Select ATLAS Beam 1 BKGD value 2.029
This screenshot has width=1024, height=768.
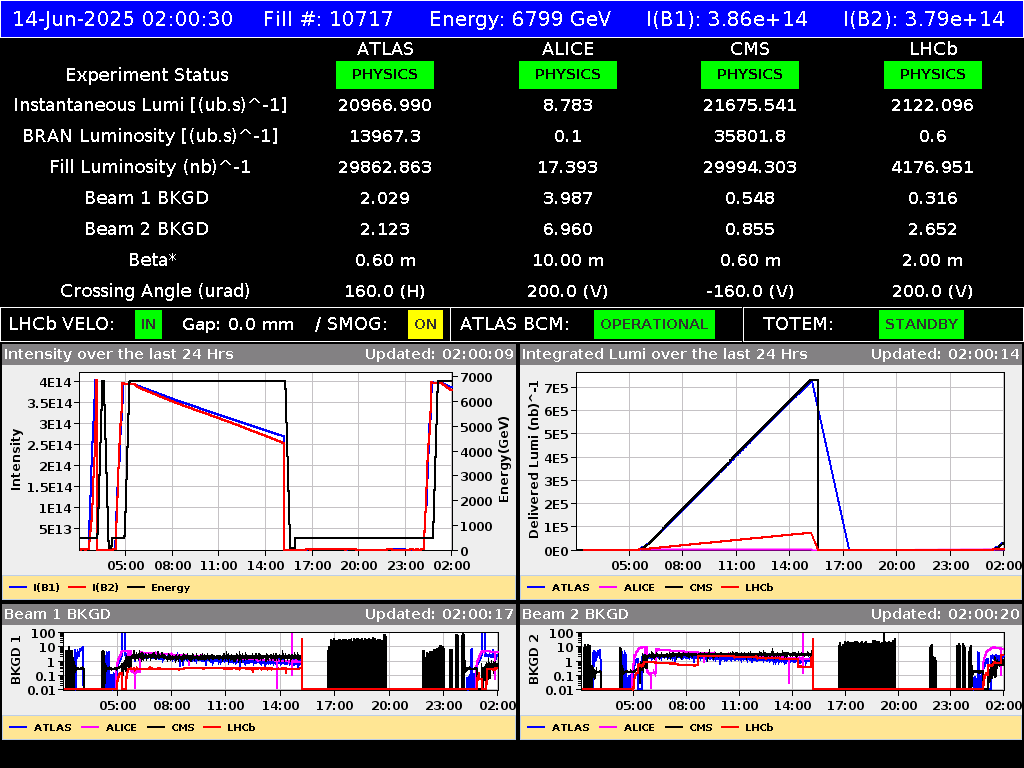pos(385,198)
